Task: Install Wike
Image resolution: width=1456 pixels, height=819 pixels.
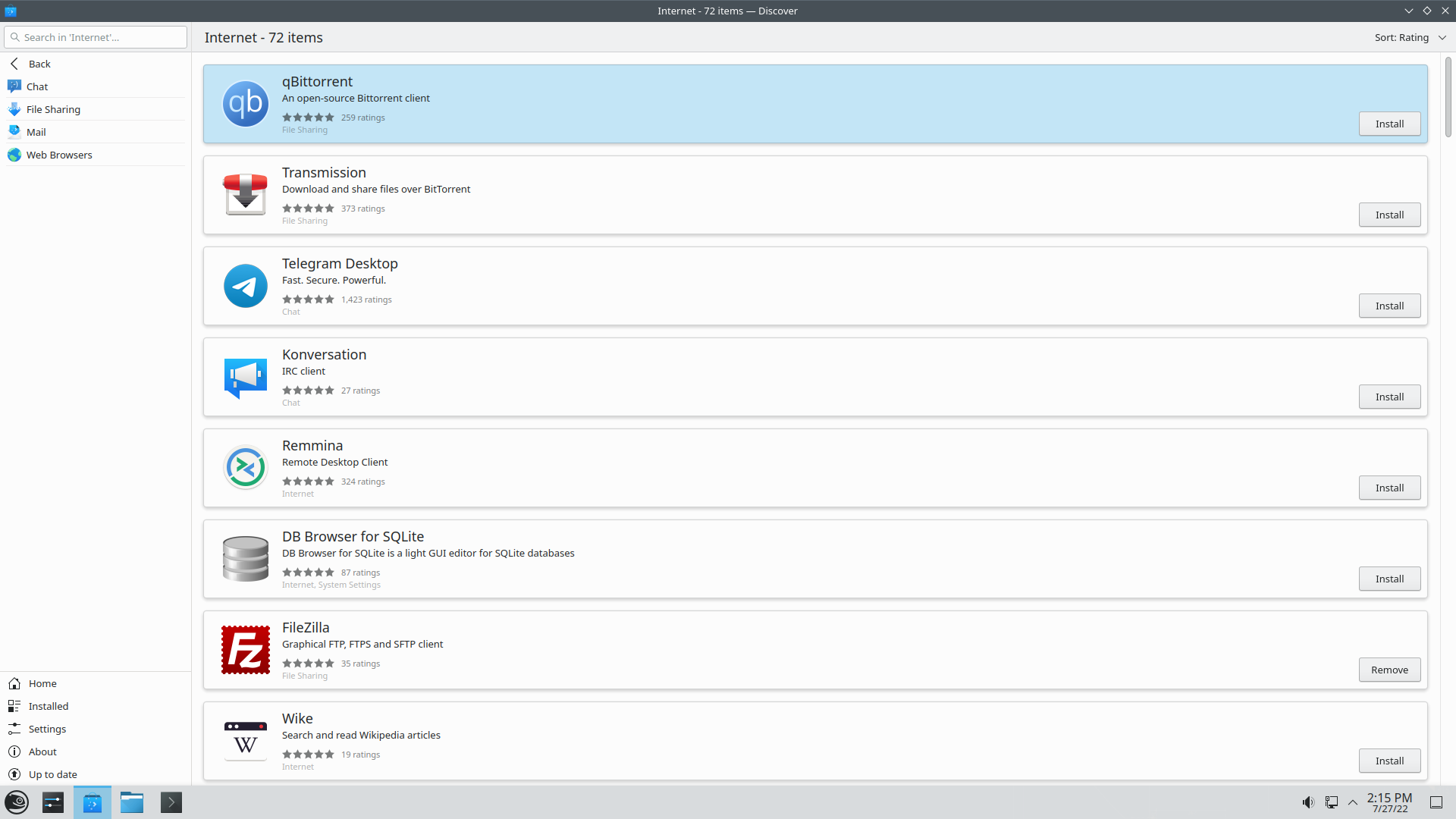Action: point(1389,761)
